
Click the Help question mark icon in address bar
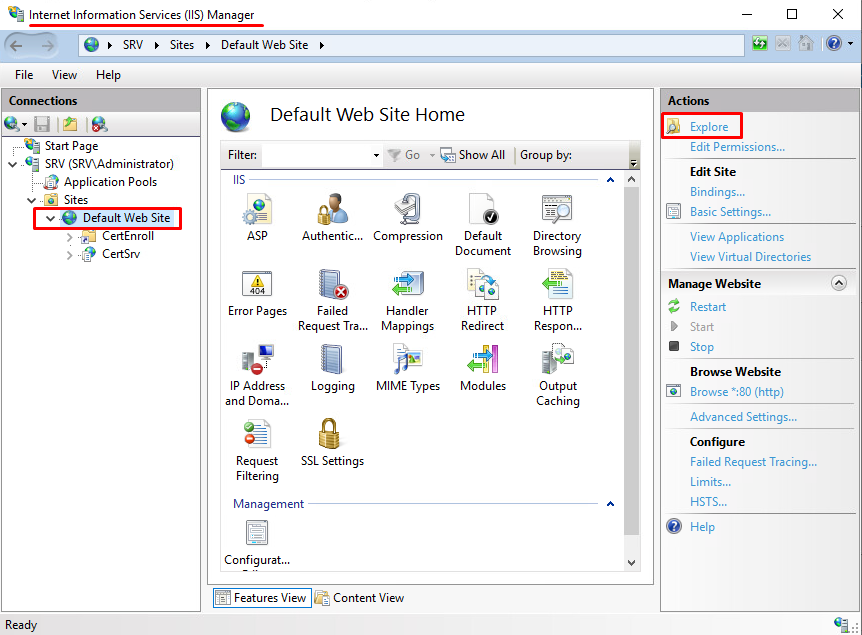coord(834,43)
